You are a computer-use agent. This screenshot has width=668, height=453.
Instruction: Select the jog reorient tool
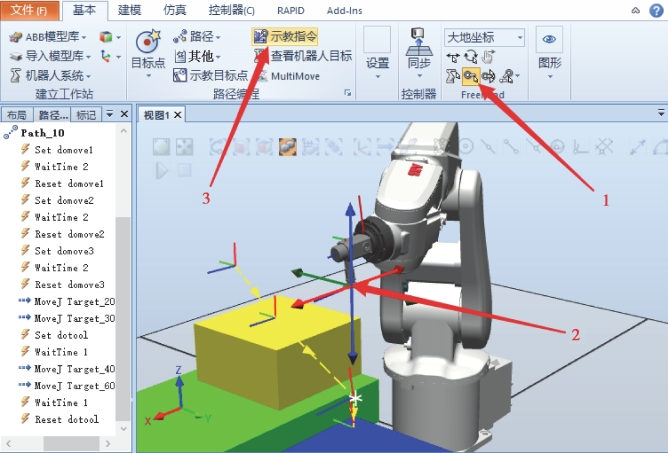click(488, 76)
